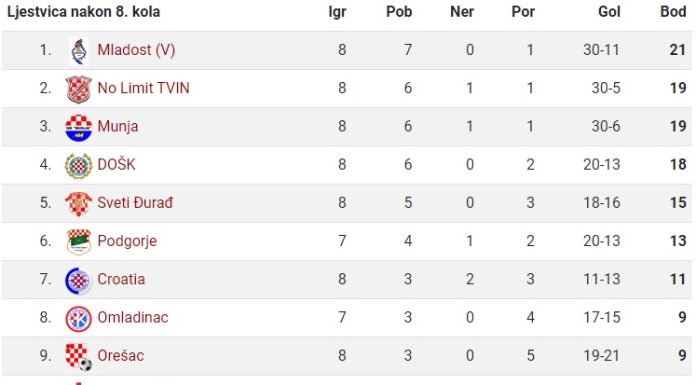696x385 pixels.
Task: Click the Bod column header
Action: tap(673, 12)
